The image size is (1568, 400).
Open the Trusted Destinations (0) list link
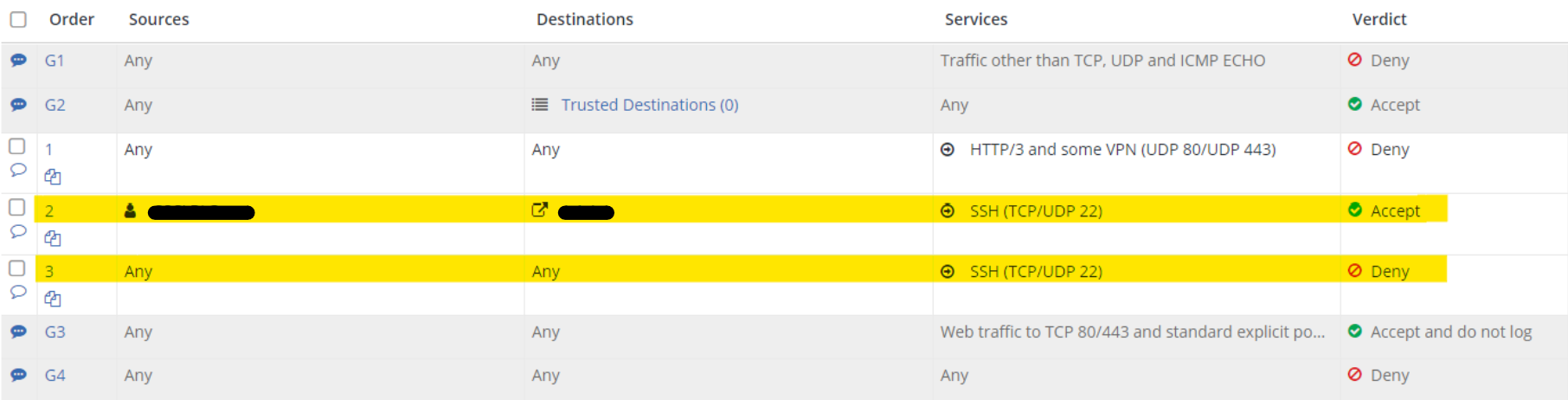click(x=649, y=105)
